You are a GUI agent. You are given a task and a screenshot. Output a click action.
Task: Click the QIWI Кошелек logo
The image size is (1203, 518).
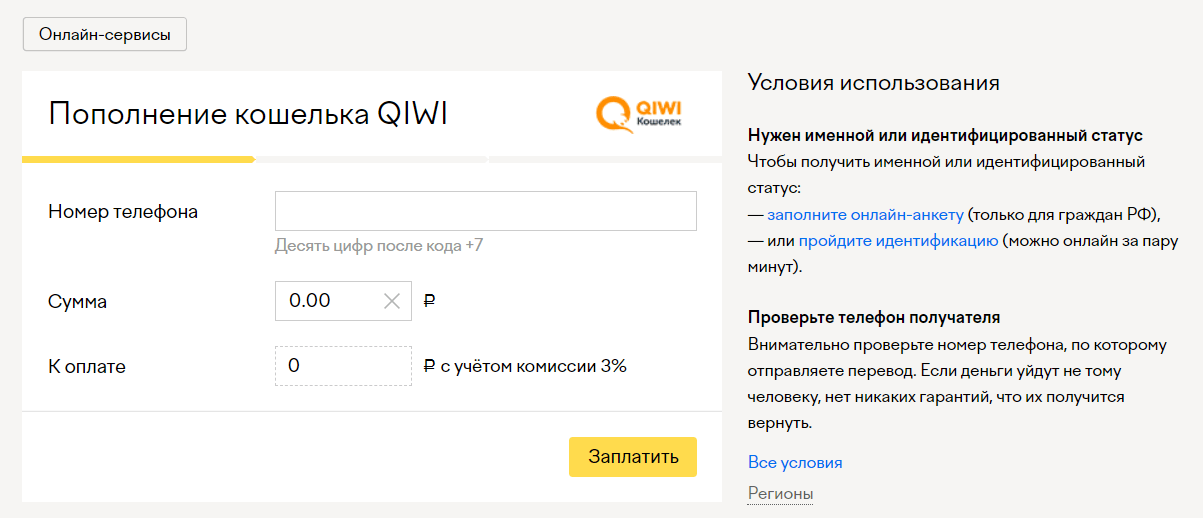[x=638, y=114]
